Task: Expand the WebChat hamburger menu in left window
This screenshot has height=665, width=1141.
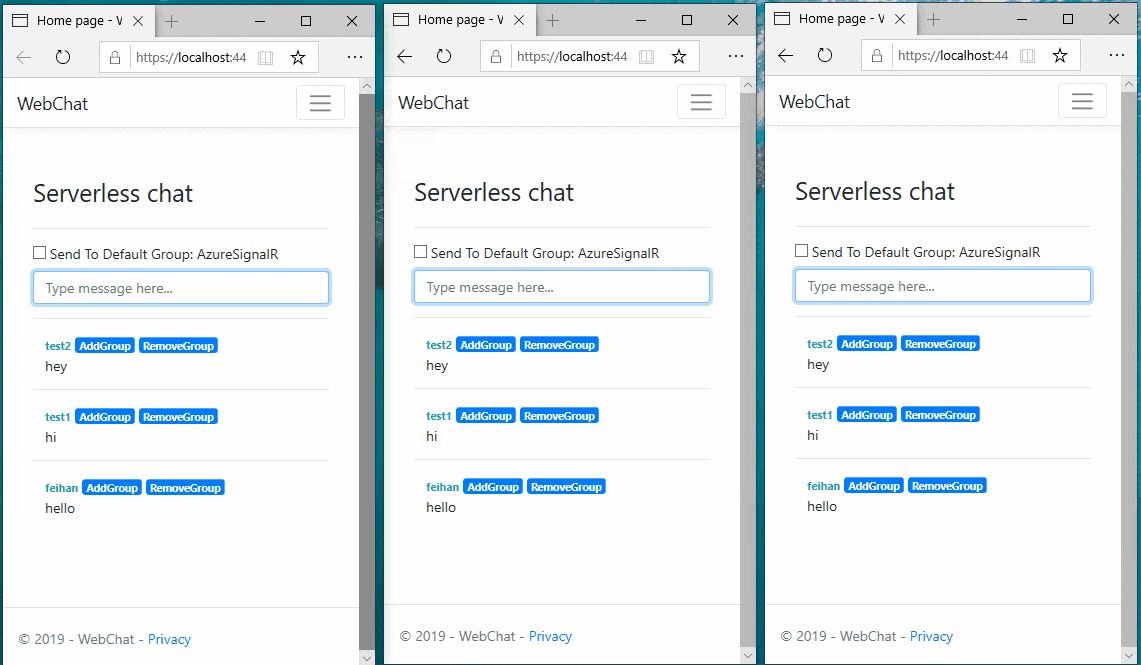Action: (x=320, y=103)
